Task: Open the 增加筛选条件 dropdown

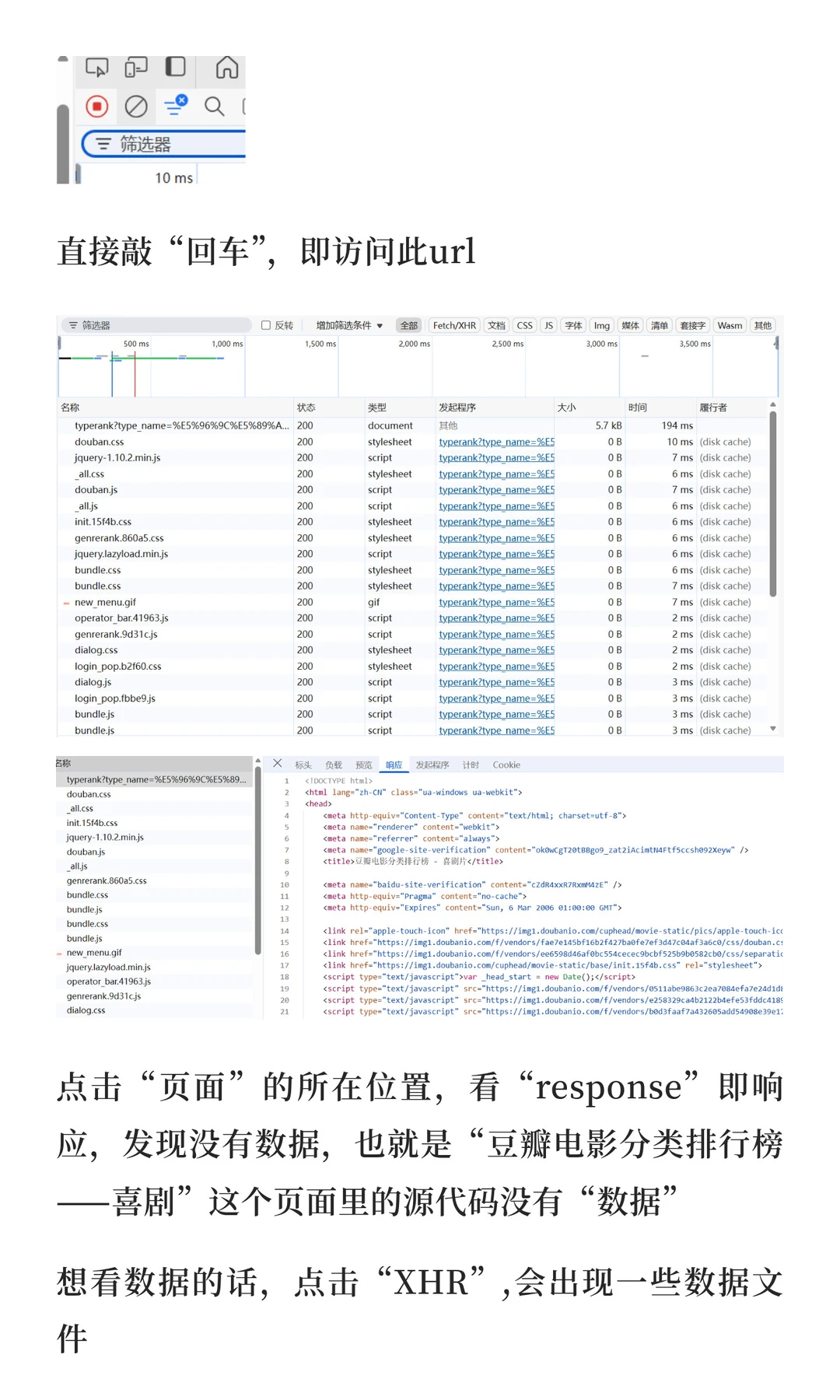Action: (x=349, y=325)
